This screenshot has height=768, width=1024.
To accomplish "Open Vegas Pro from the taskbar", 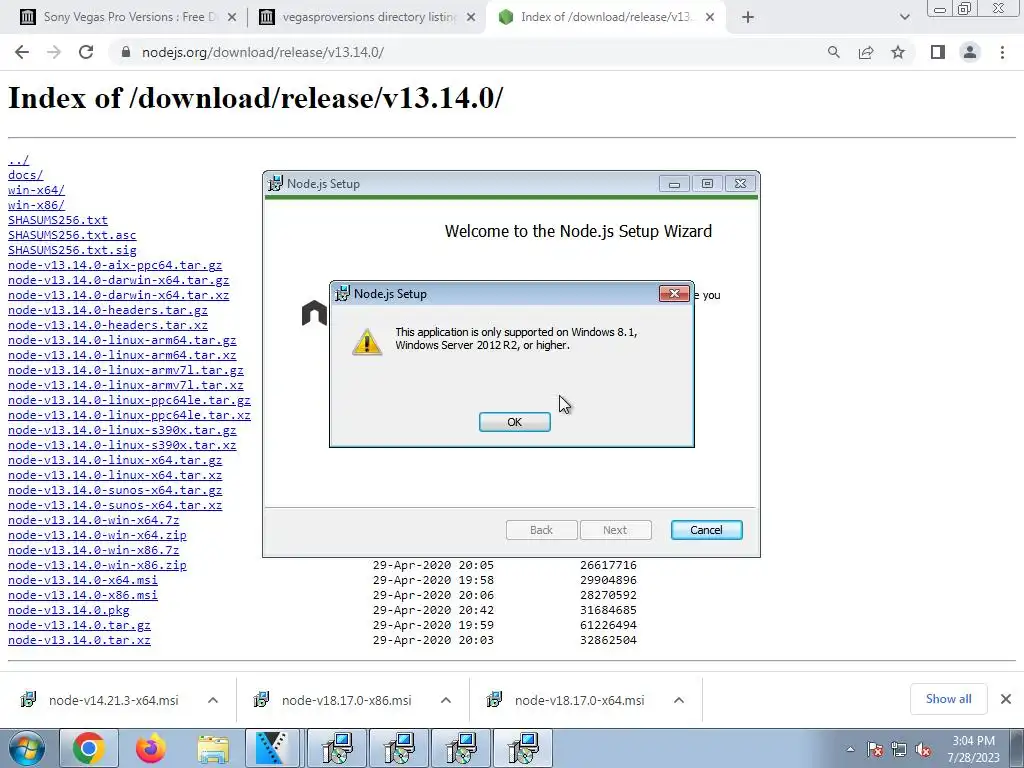I will (x=272, y=748).
